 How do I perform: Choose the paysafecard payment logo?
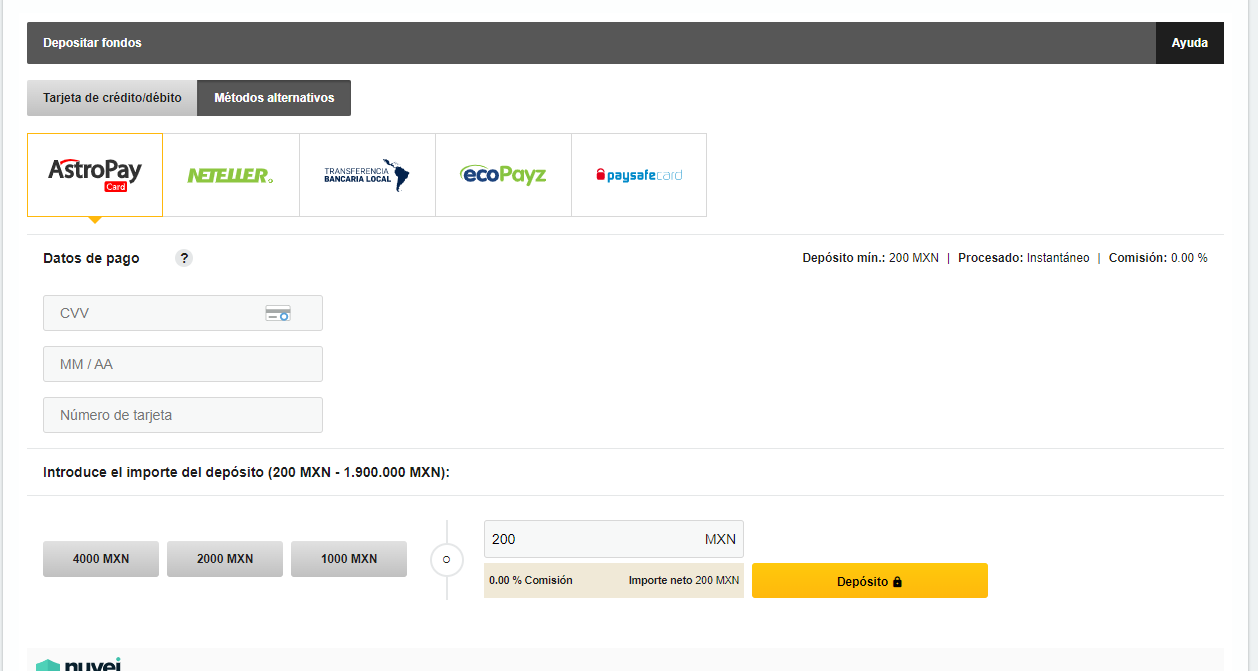[639, 175]
